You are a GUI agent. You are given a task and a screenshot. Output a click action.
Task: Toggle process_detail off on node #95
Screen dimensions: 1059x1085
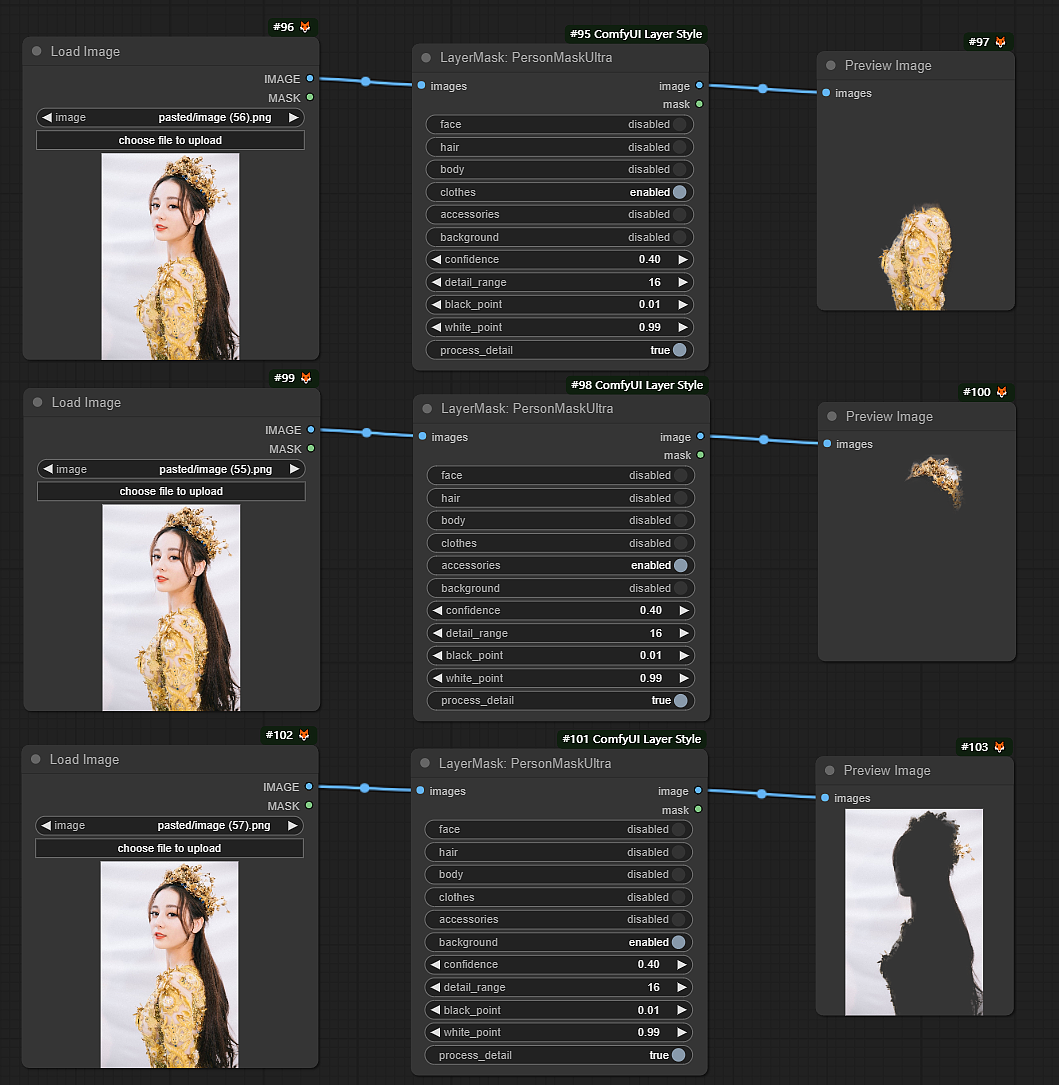tap(680, 350)
